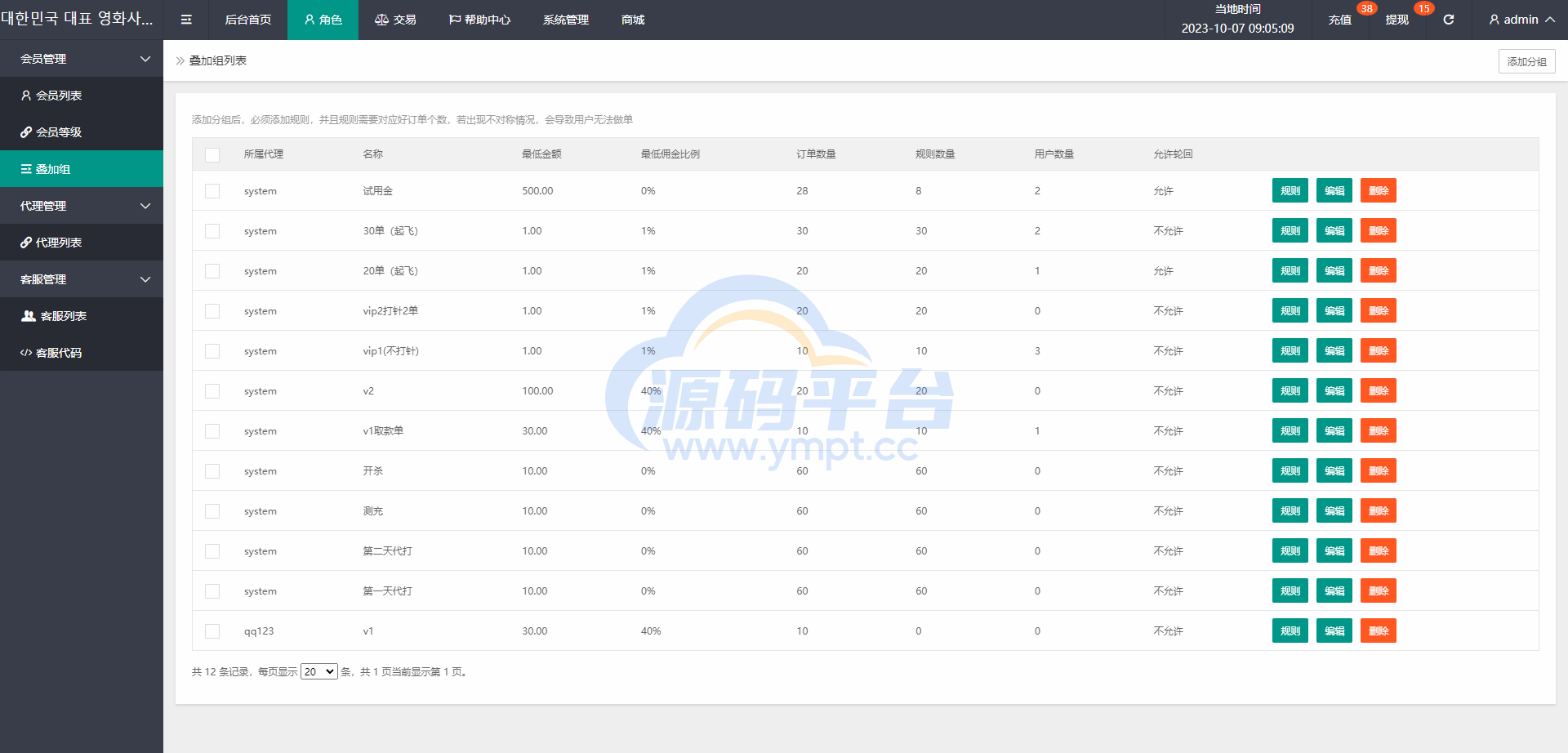This screenshot has height=753, width=1568.
Task: Click the 叠加组列表 breadcrumb text
Action: coord(218,60)
